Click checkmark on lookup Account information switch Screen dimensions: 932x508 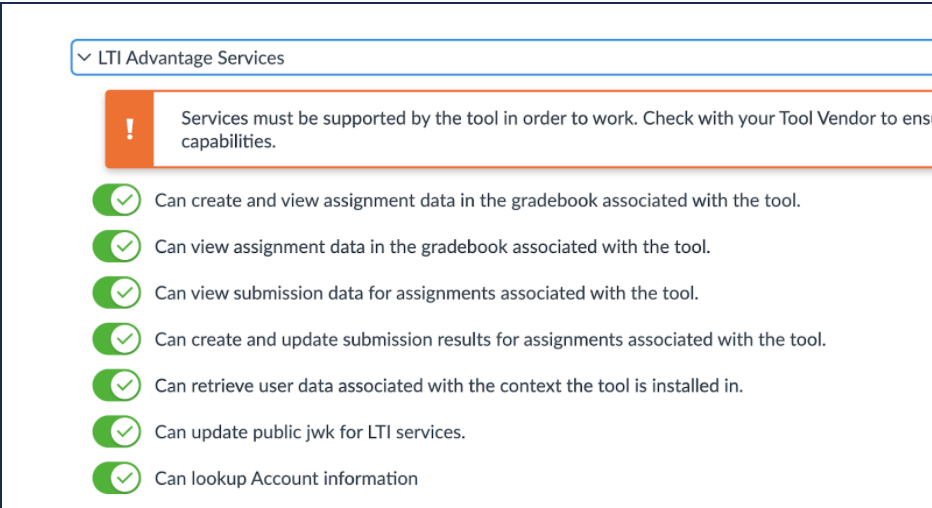[x=125, y=478]
